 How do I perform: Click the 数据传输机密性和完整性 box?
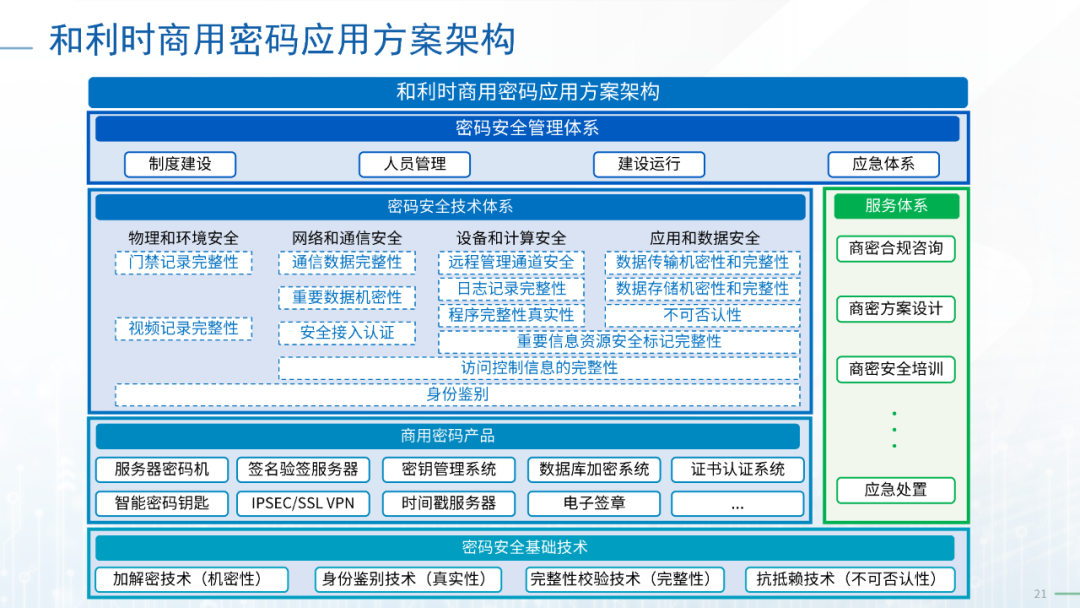(x=703, y=262)
